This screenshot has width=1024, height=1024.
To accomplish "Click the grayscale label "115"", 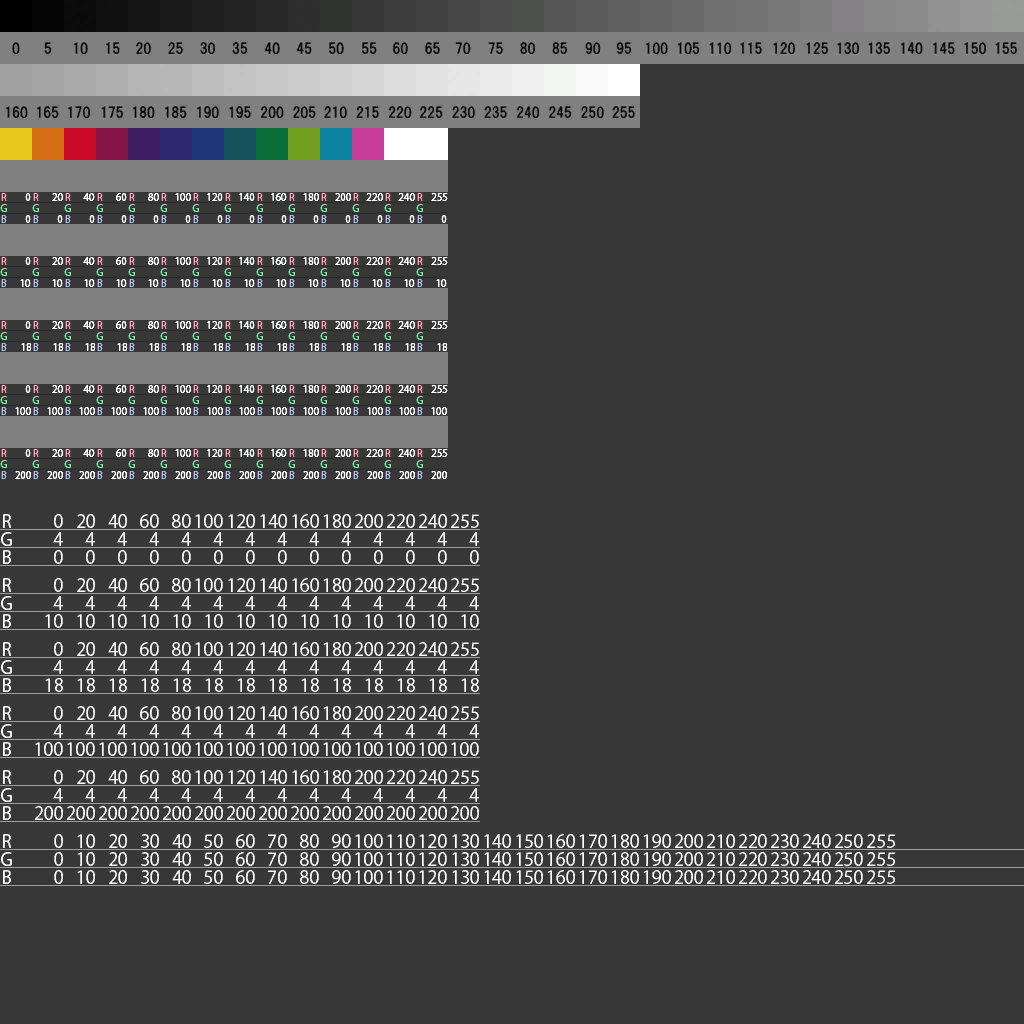I will click(751, 48).
